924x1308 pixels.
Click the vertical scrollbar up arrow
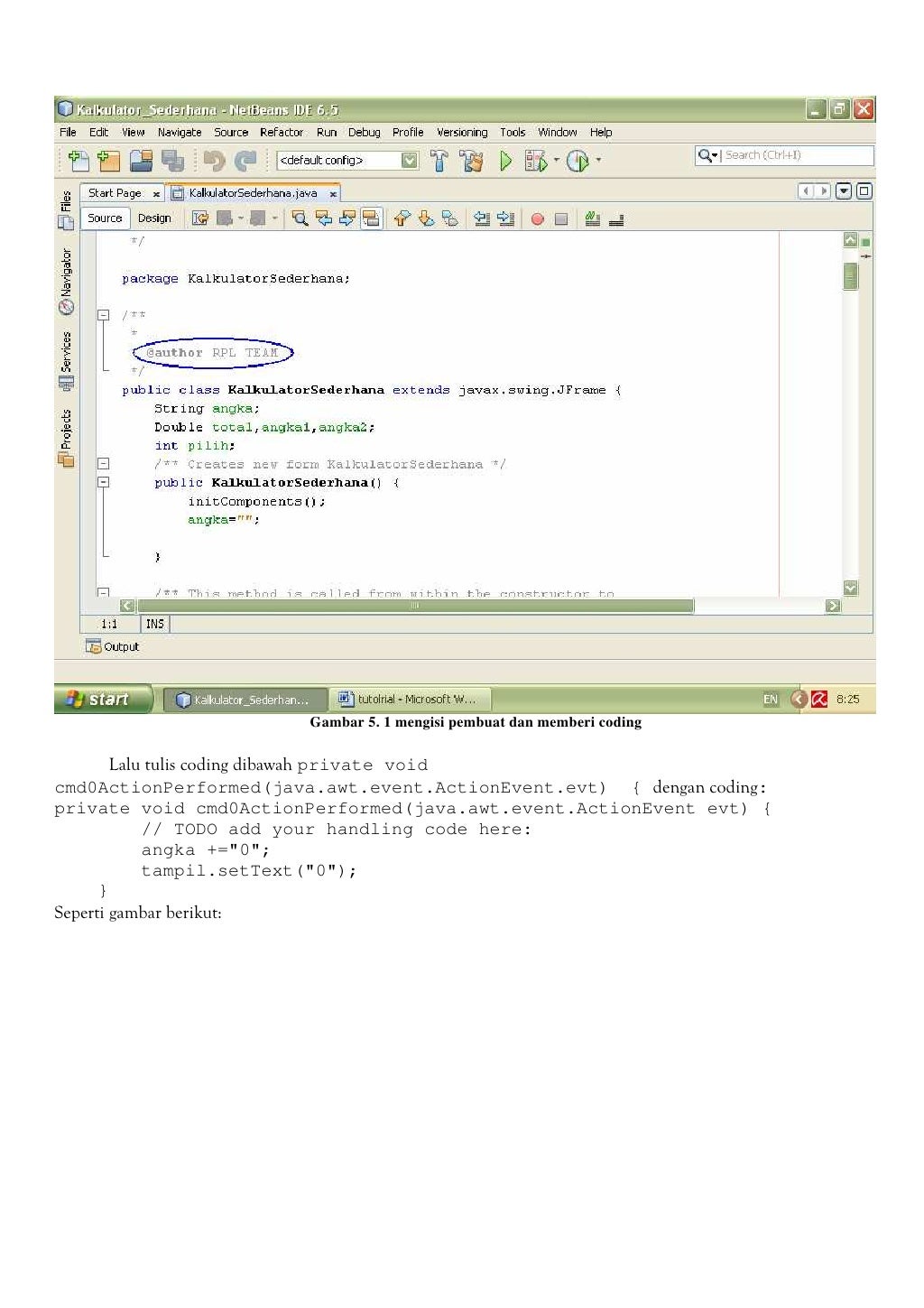click(x=850, y=240)
